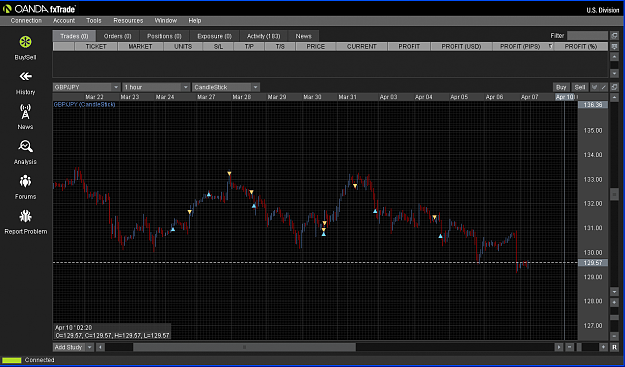Click chart horizontal scroll right arrow

(559, 347)
